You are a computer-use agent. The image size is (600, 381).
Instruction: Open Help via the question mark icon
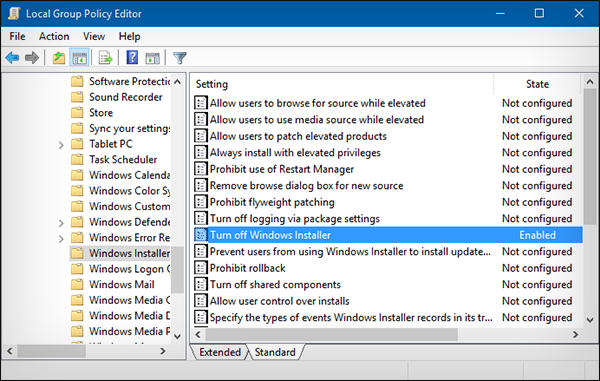point(132,58)
